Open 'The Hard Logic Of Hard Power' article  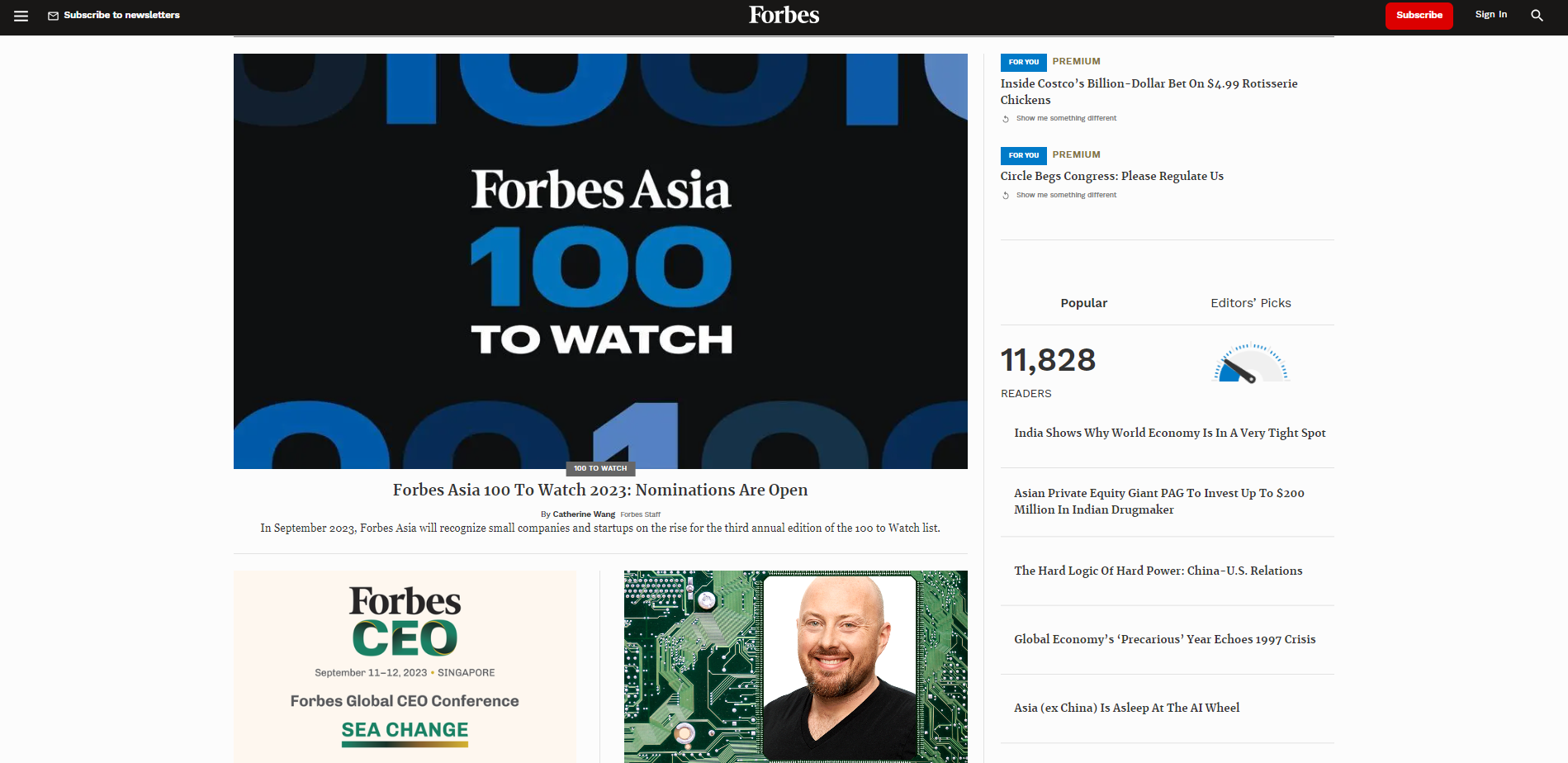tap(1158, 571)
